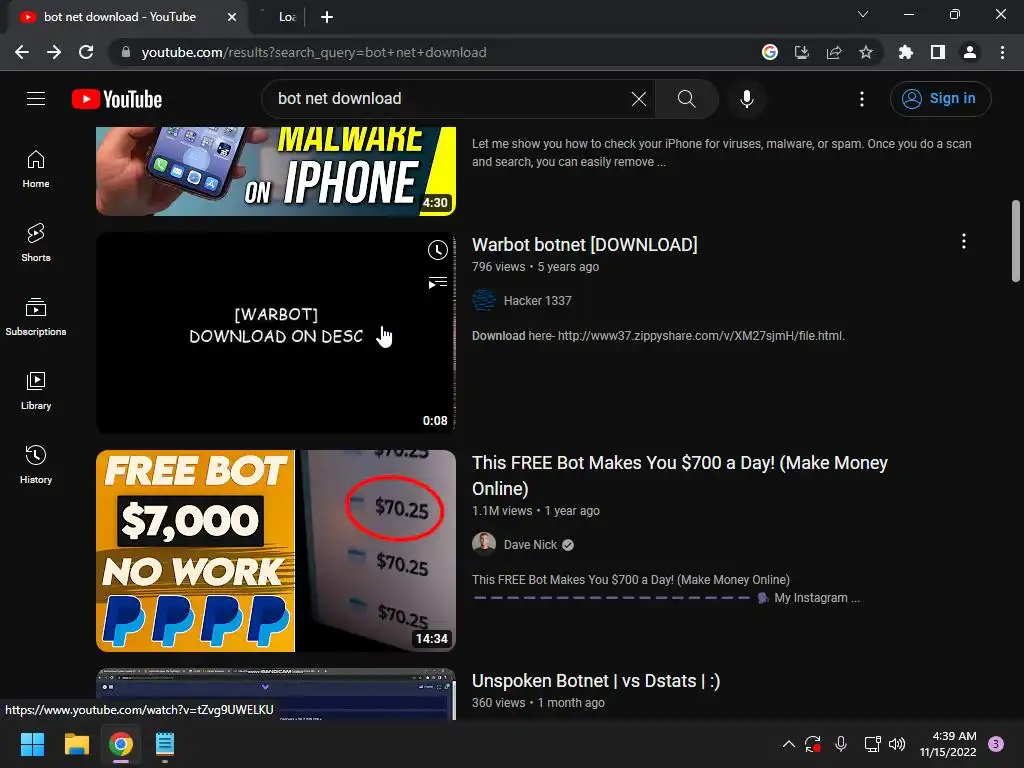
Task: Show hidden tray icons
Action: coord(789,744)
